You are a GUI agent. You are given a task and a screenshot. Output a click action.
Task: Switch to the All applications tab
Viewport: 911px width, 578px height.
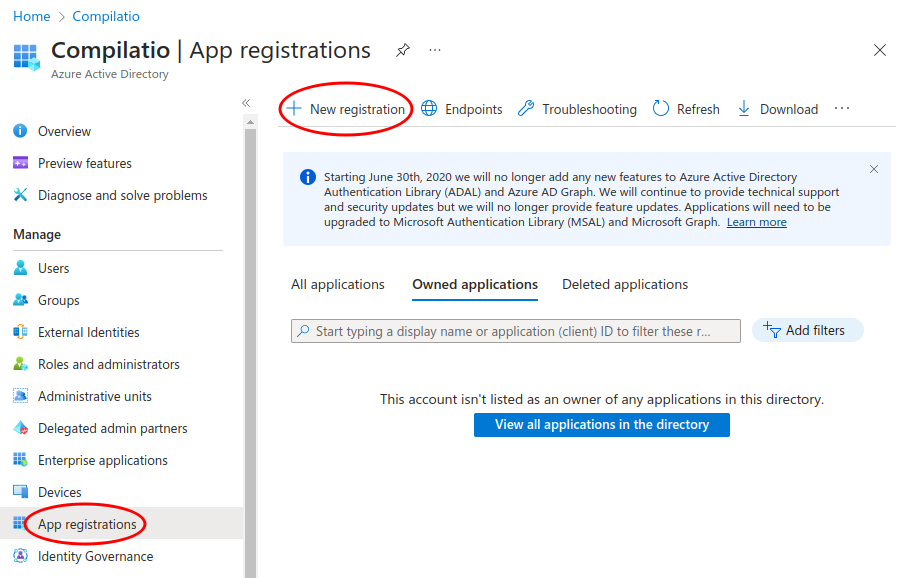[x=337, y=284]
